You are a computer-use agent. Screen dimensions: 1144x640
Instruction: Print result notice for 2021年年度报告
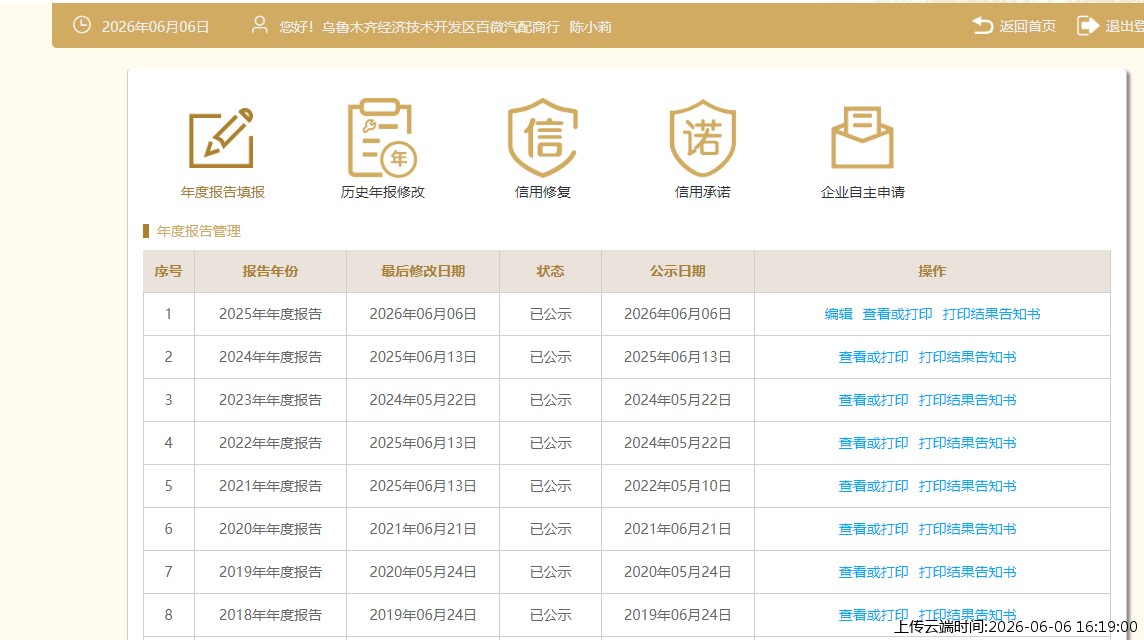[x=967, y=486]
